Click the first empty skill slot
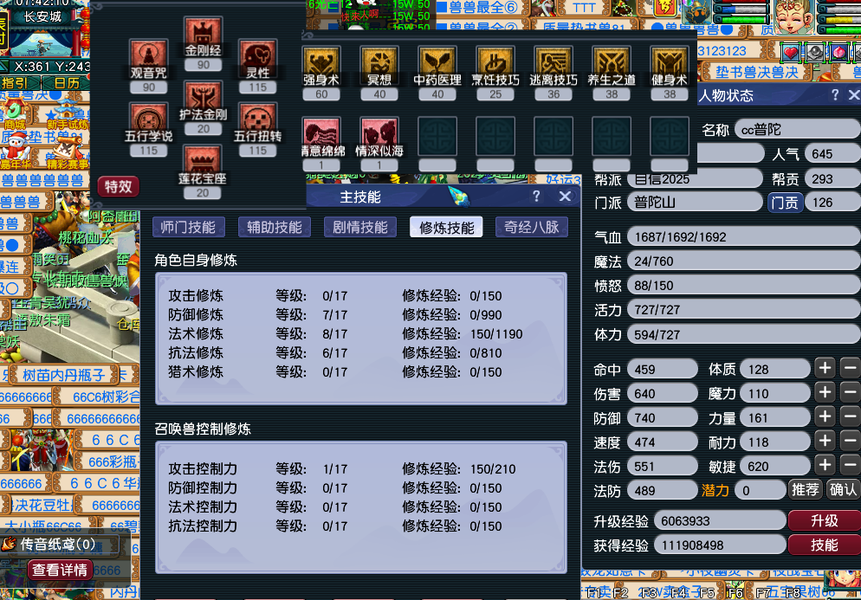Screen dimensions: 861x600 437,136
